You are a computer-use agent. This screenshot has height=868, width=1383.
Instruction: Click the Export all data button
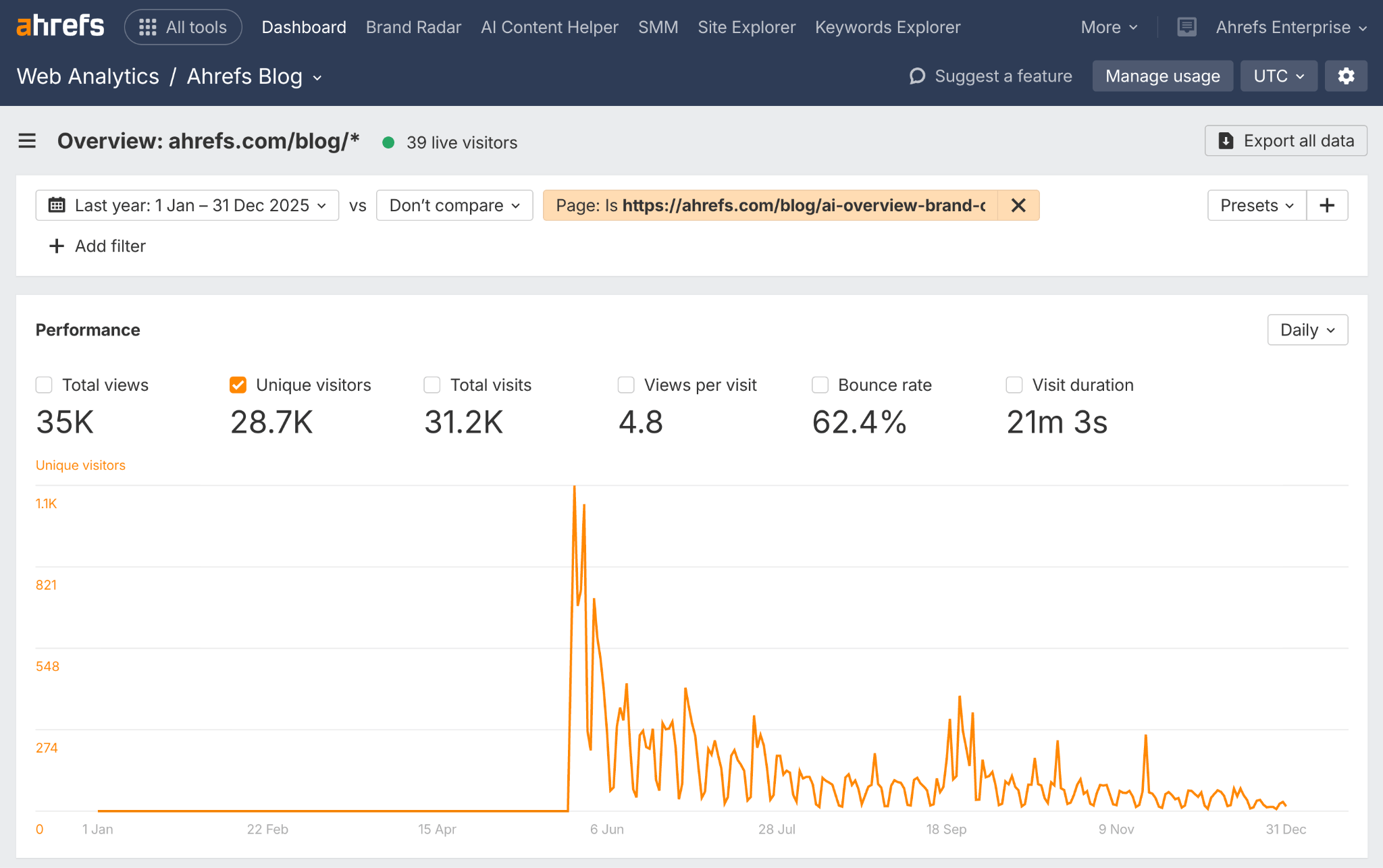coord(1285,140)
